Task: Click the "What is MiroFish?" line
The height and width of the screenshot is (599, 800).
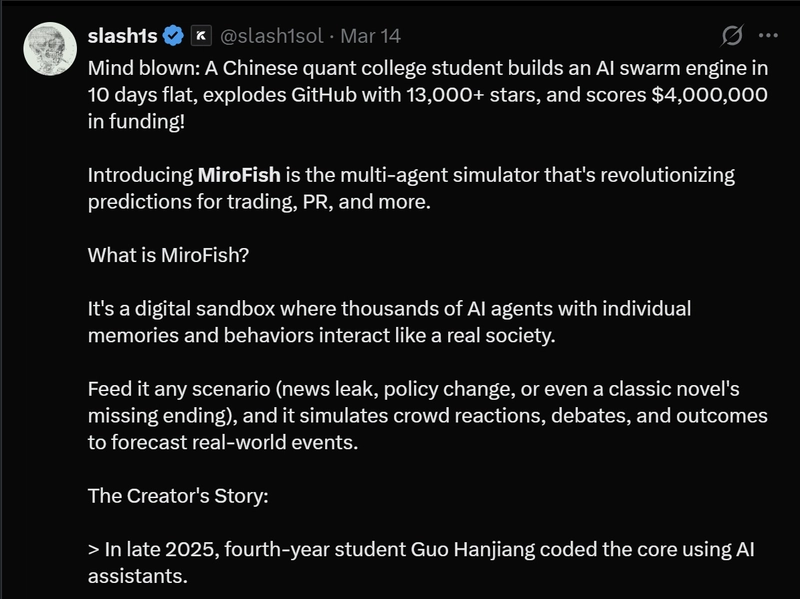Action: 168,255
